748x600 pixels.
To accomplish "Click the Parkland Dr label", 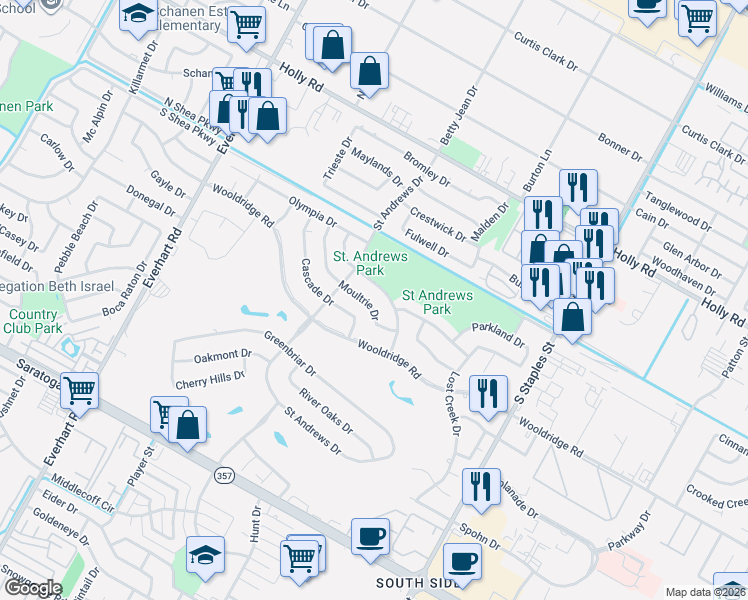I will click(498, 335).
